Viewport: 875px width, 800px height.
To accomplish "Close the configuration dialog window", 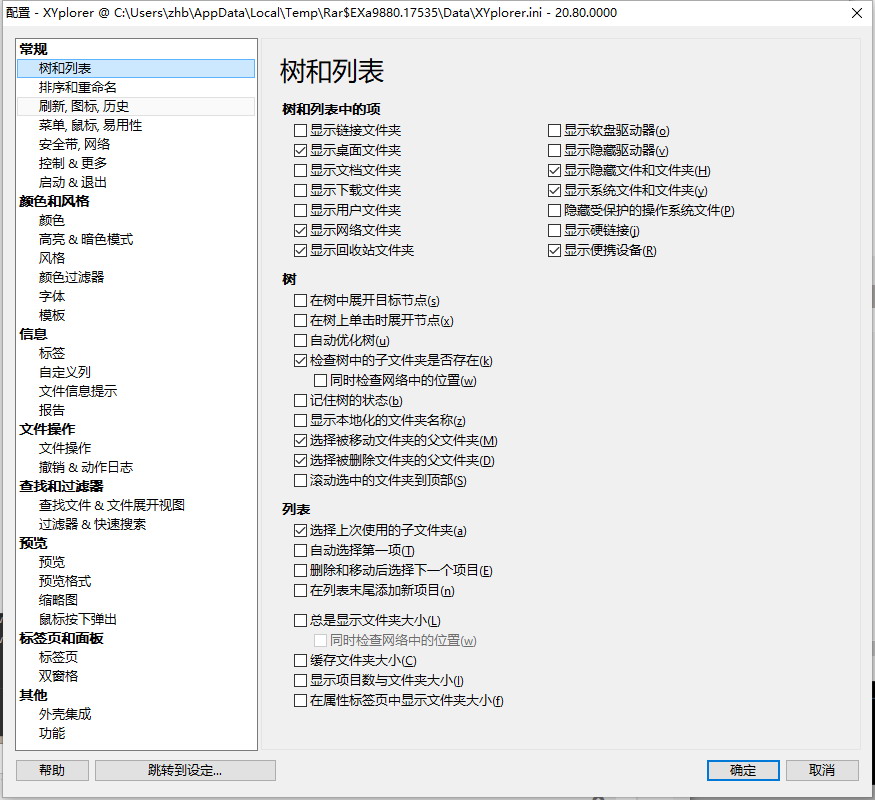I will [x=856, y=13].
